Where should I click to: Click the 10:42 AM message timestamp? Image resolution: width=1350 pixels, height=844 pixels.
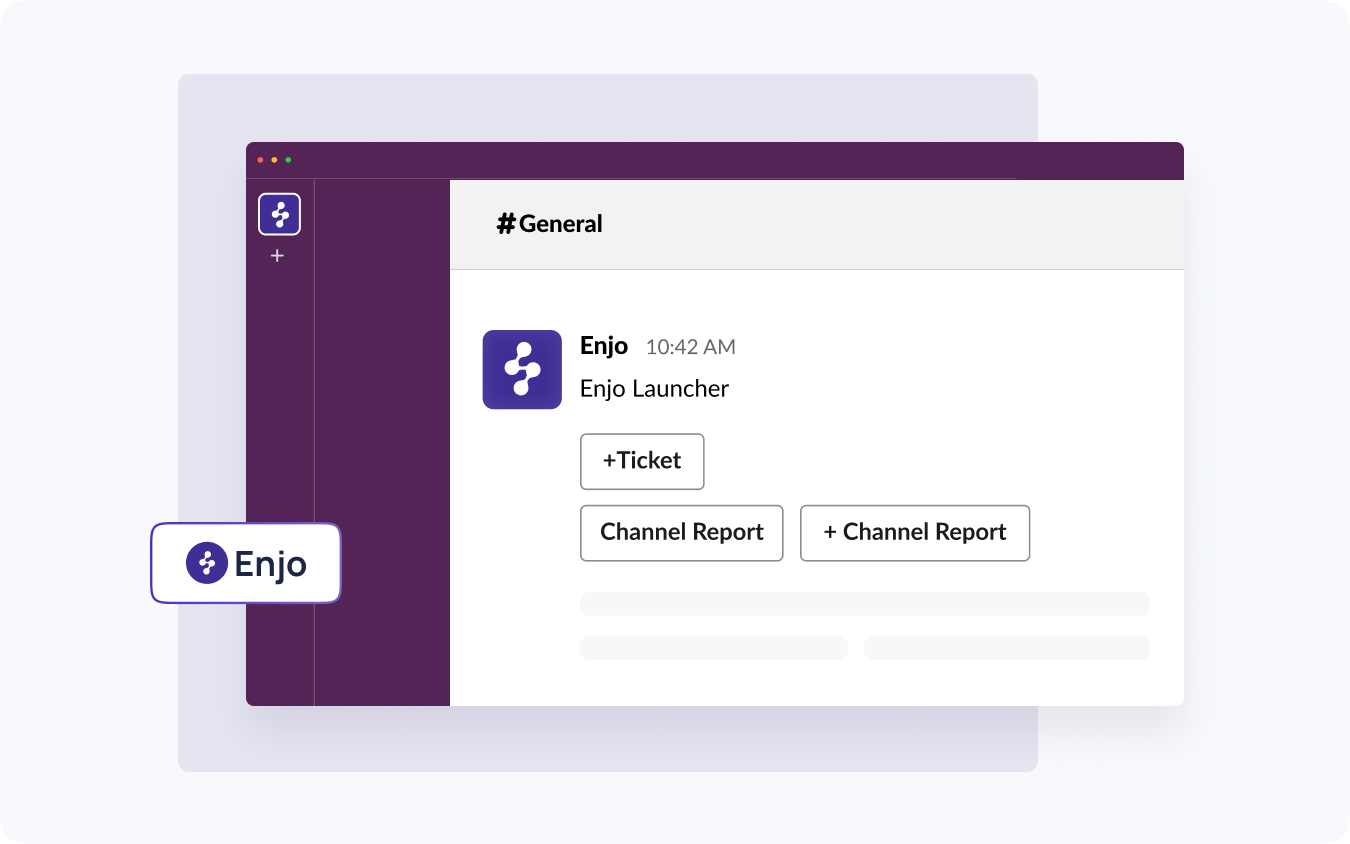(x=691, y=347)
